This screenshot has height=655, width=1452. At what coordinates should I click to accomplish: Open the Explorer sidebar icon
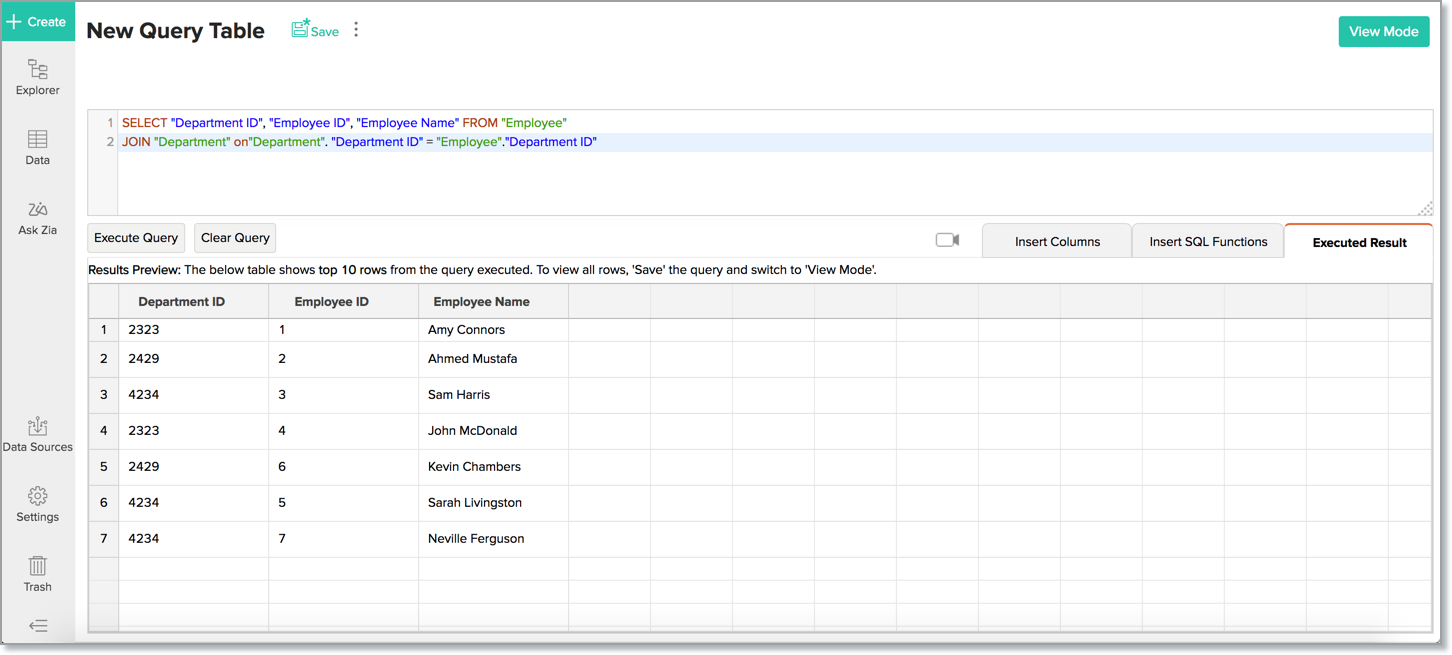click(x=37, y=77)
